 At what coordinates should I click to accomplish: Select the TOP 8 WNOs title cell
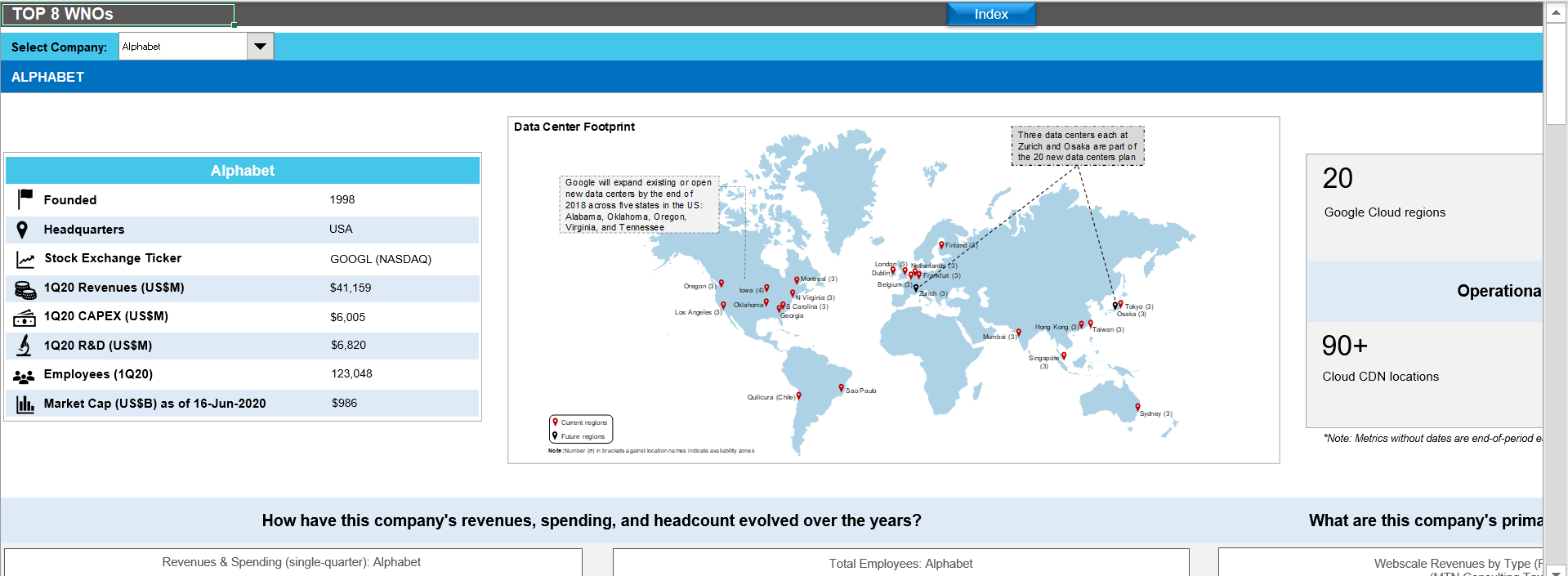118,15
